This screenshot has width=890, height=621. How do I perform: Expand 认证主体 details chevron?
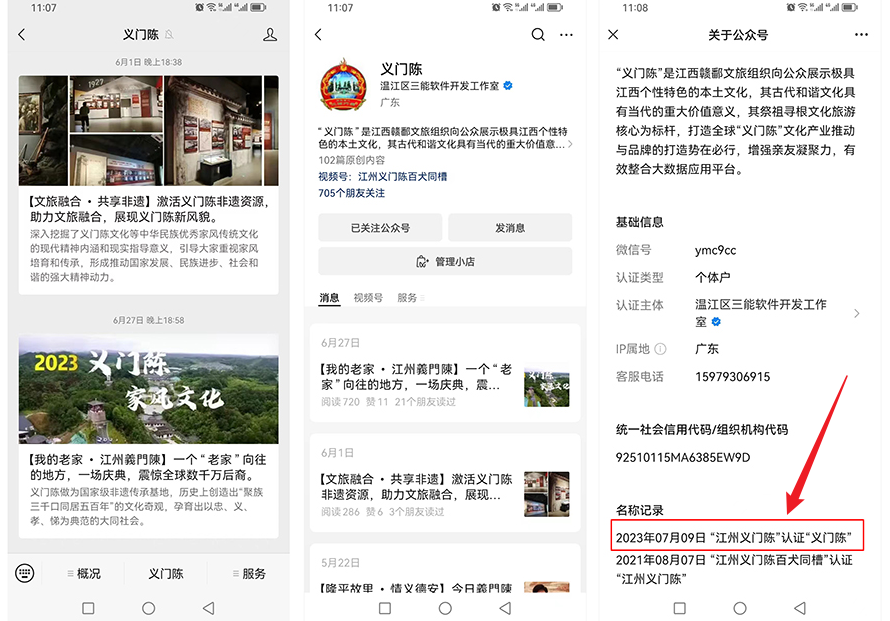click(857, 314)
